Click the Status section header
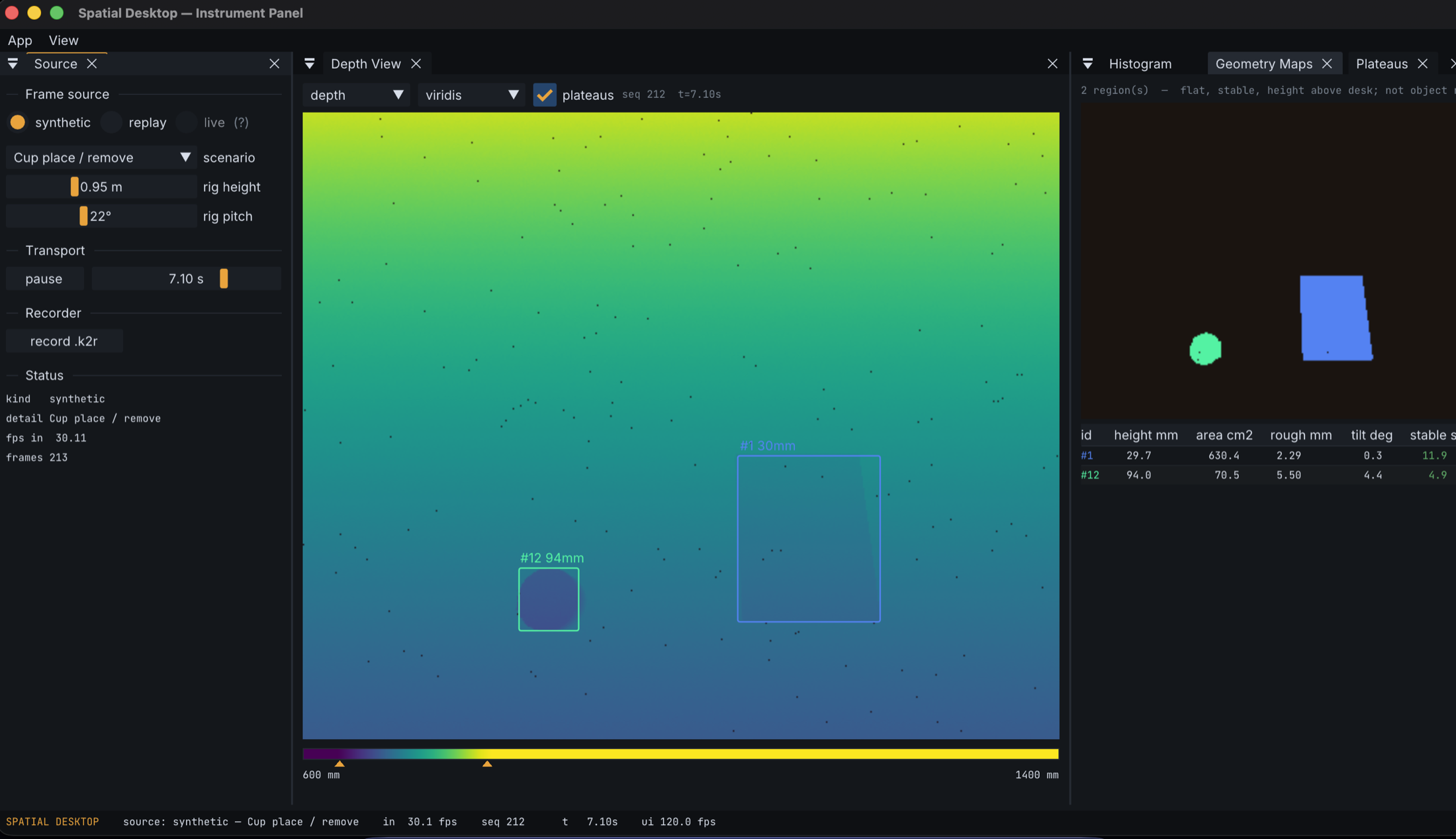The height and width of the screenshot is (839, 1456). (x=44, y=375)
